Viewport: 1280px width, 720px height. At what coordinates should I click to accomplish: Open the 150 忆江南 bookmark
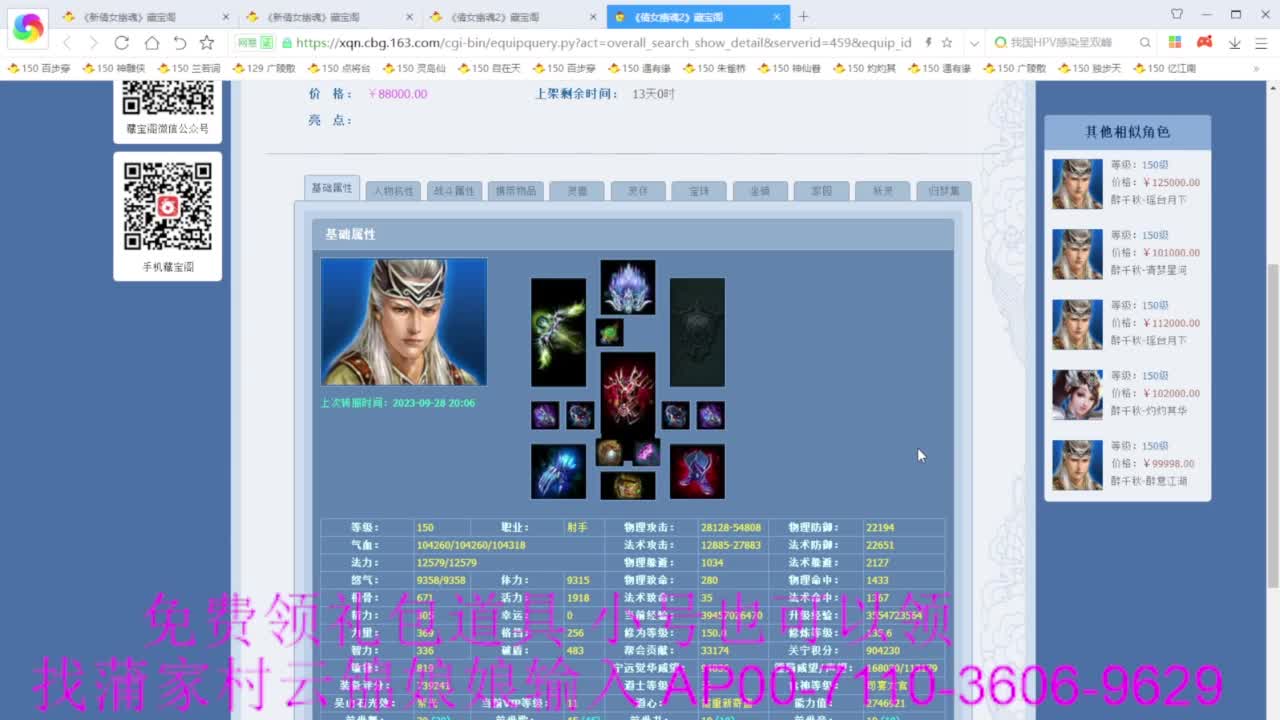click(1163, 68)
